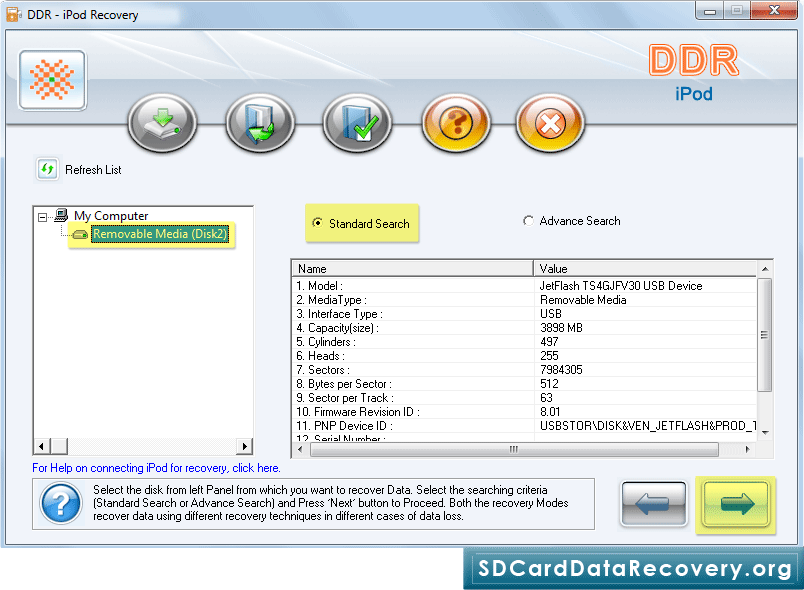Image resolution: width=804 pixels, height=590 pixels.
Task: Open the iPod connection help link
Action: point(156,468)
